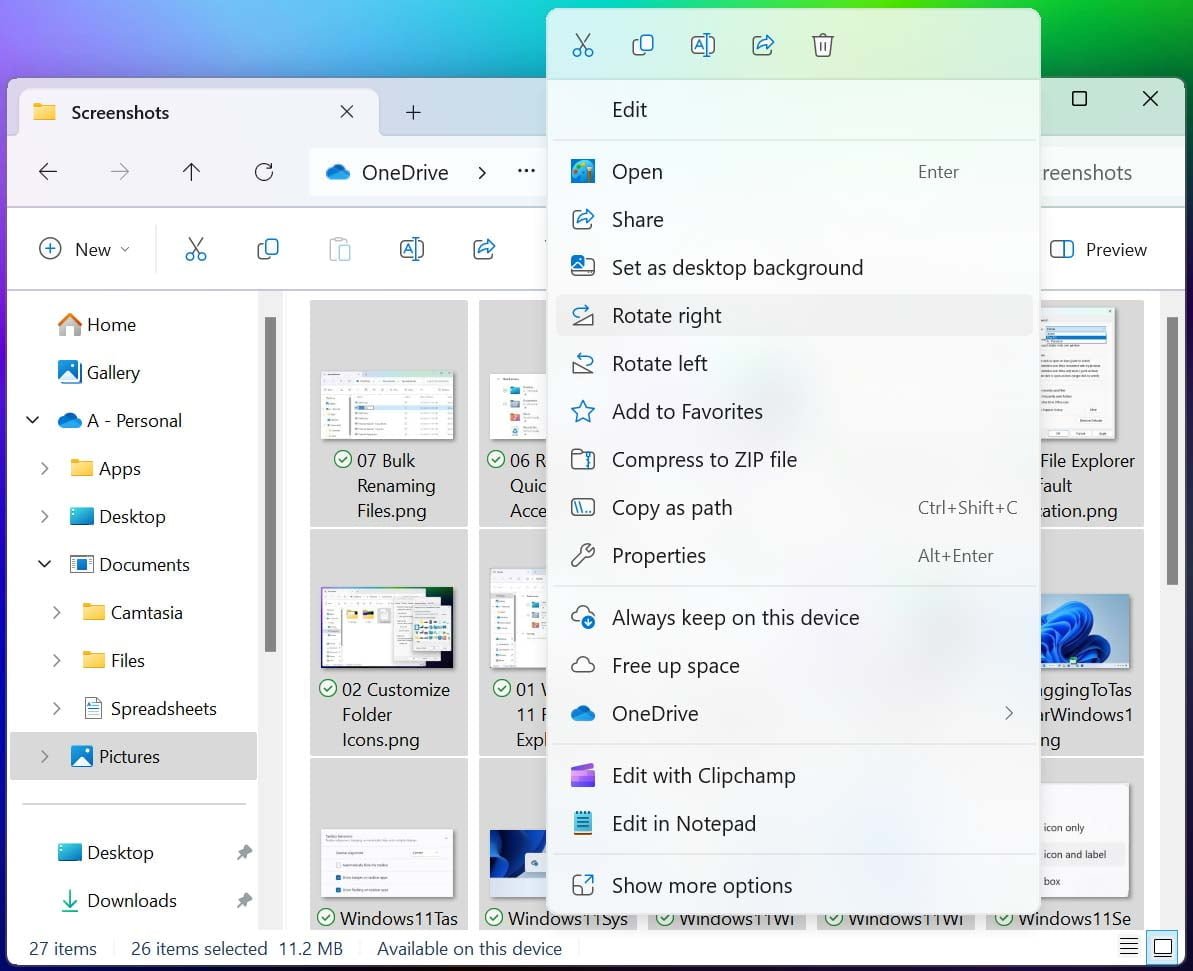Expand the OneDrive submenu in the context menu
1193x971 pixels.
(x=1009, y=713)
